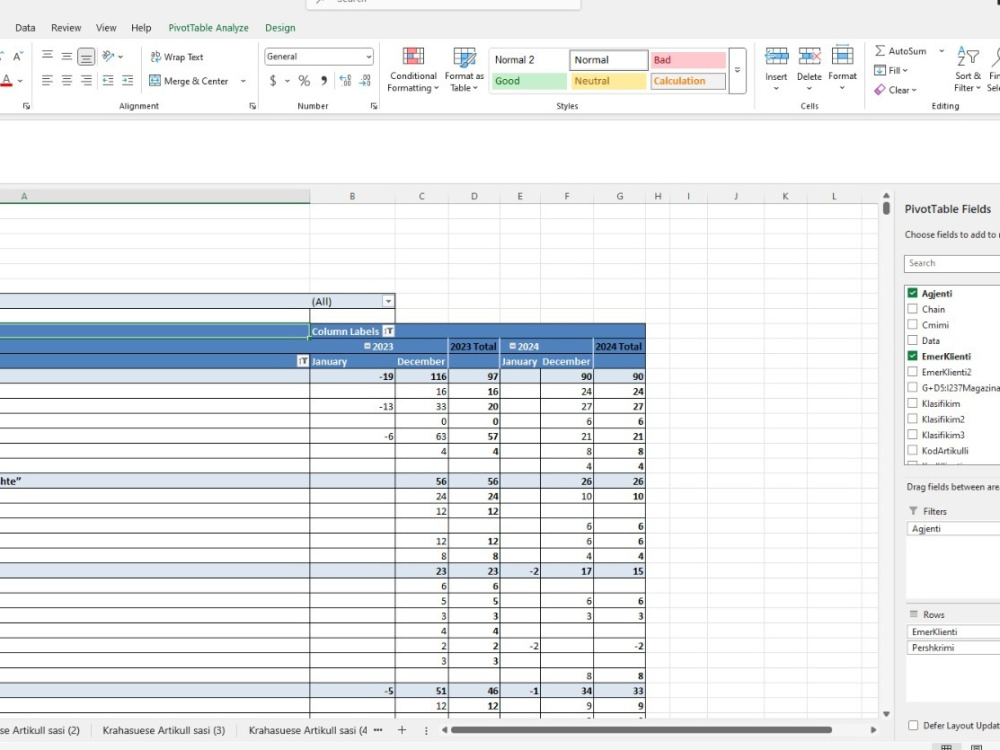Center text horizontally in the cell
The image size is (1000, 750).
coord(66,80)
